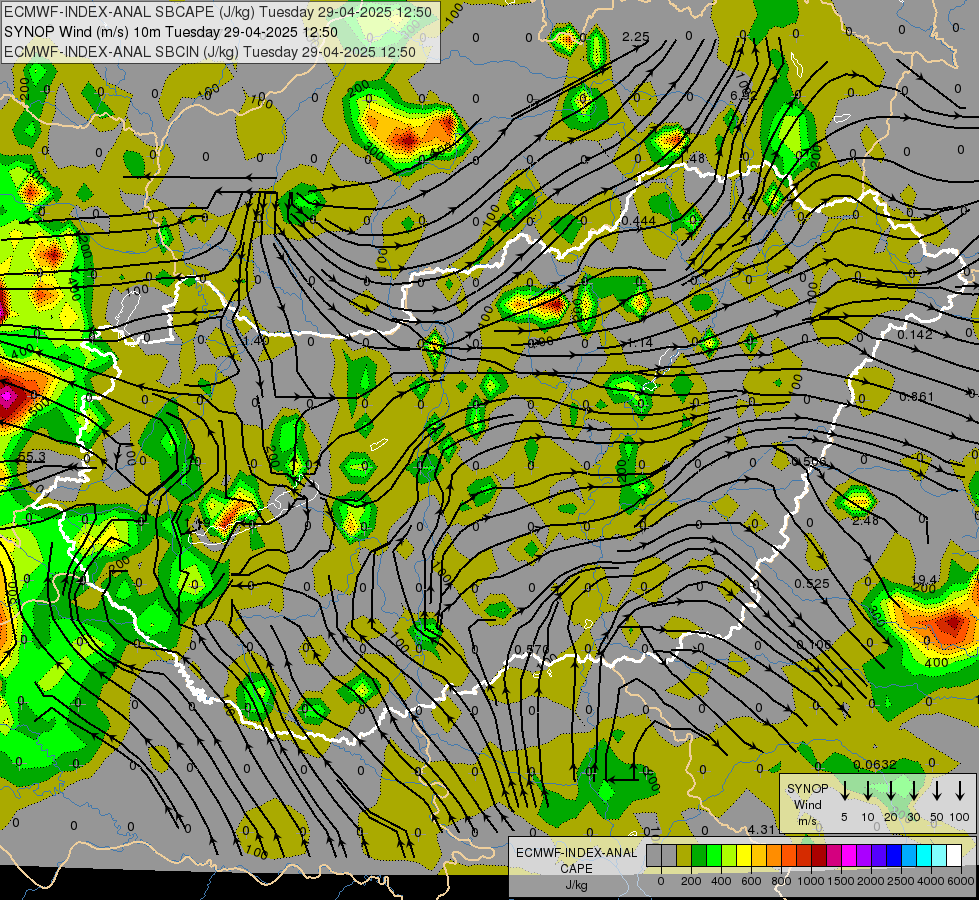Screen dimensions: 979x900
Task: Click the station value '1.14' on the map
Action: [639, 342]
